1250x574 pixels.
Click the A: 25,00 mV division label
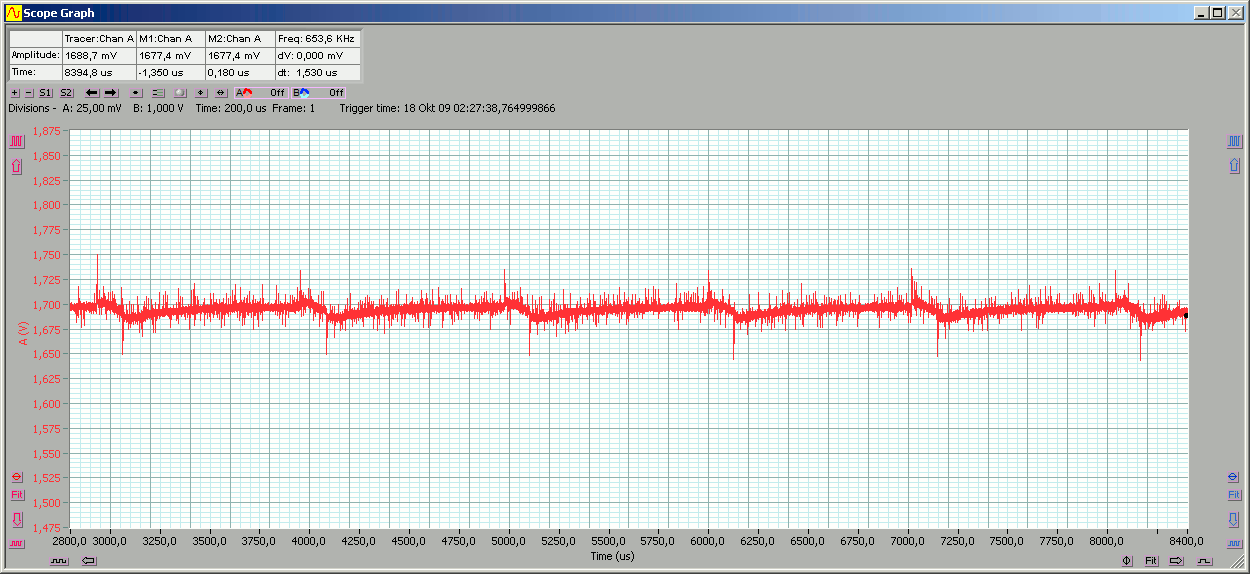[x=92, y=108]
